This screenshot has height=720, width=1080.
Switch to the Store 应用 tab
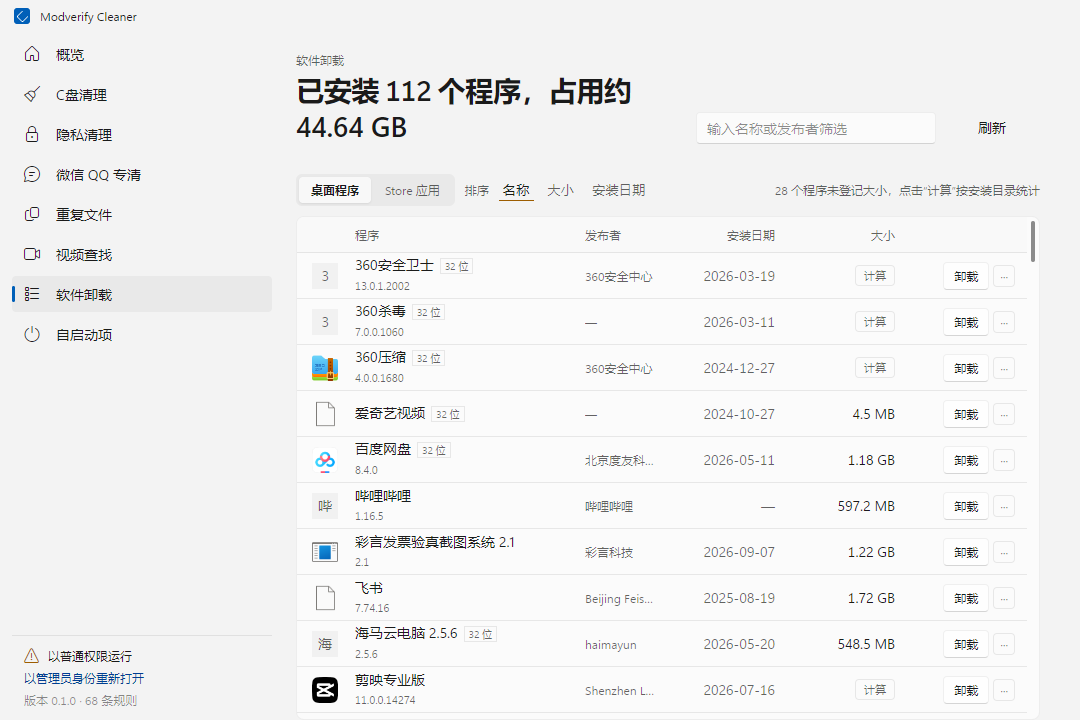point(412,190)
